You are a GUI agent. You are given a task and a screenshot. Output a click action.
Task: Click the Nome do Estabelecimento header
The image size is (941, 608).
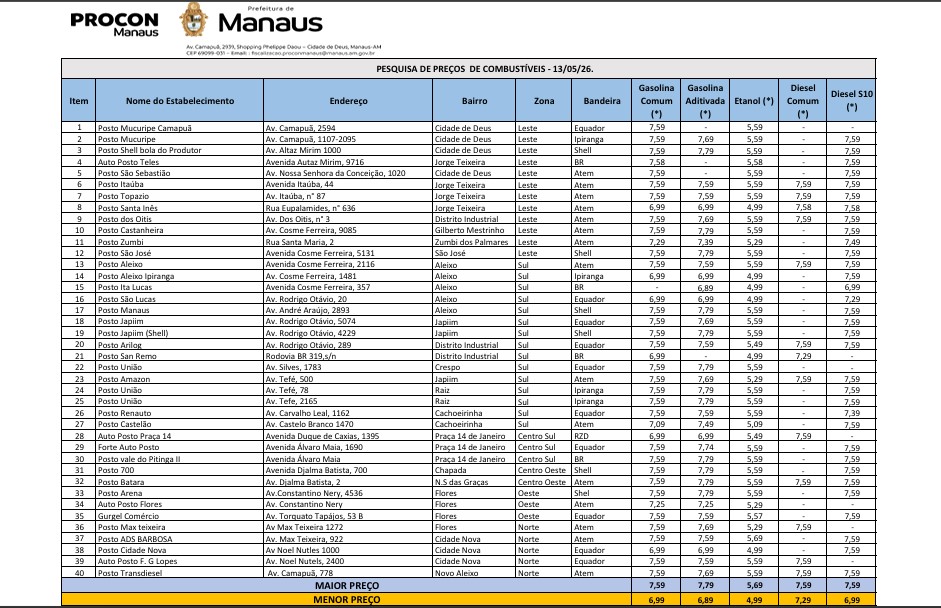tap(179, 101)
